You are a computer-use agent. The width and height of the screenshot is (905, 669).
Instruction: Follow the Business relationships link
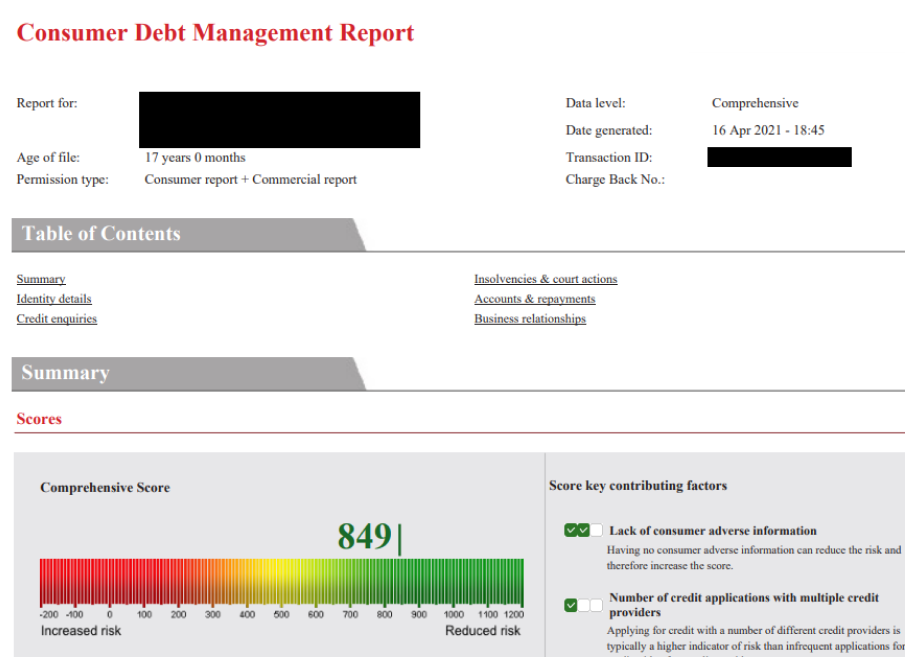530,319
